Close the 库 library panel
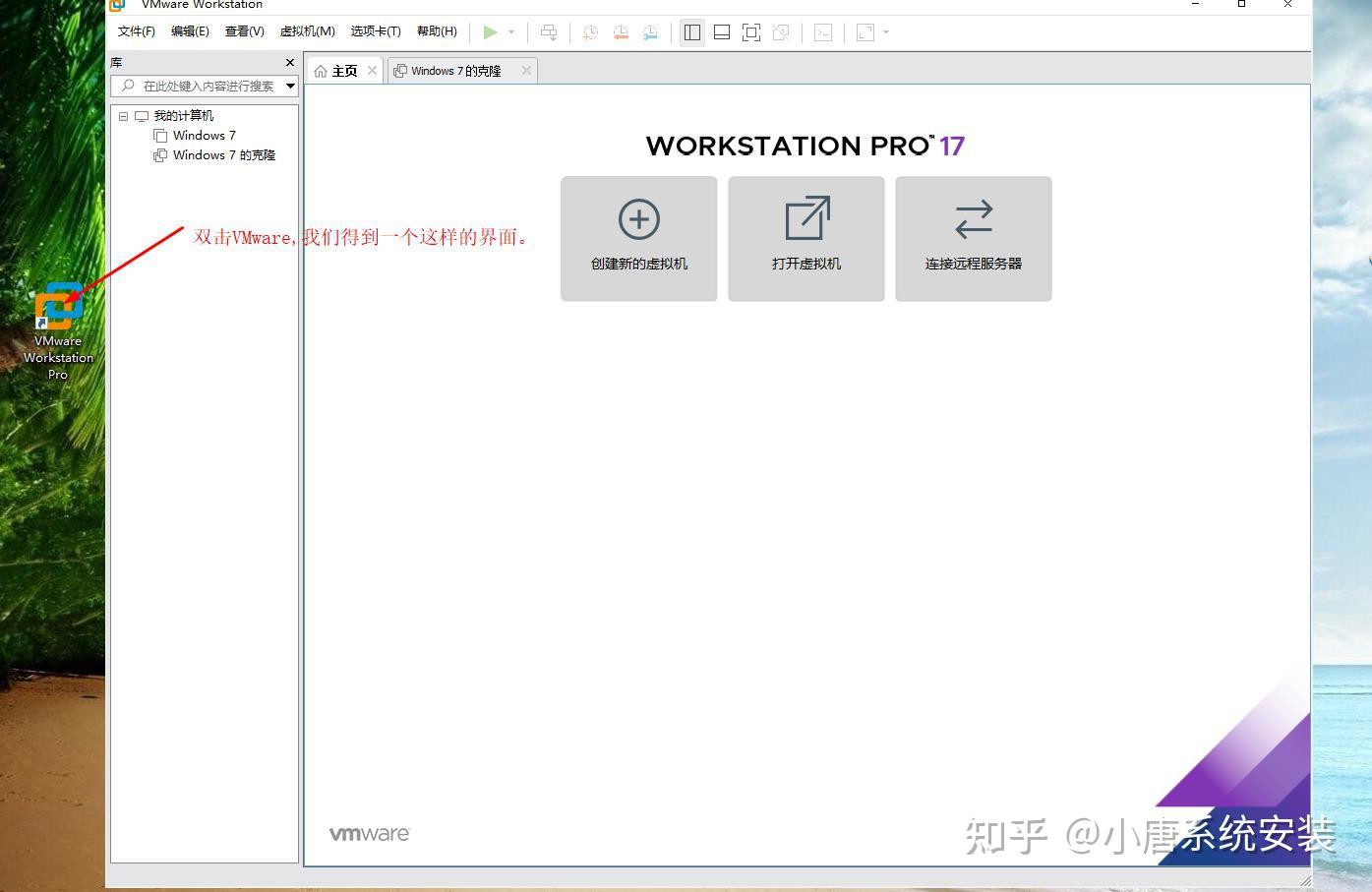Viewport: 1372px width, 892px height. pos(290,63)
